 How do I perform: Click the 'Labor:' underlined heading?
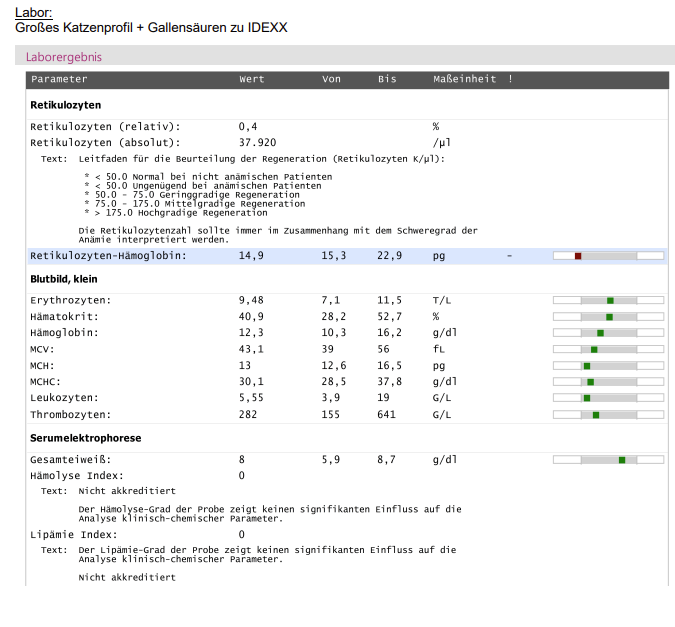coord(34,12)
